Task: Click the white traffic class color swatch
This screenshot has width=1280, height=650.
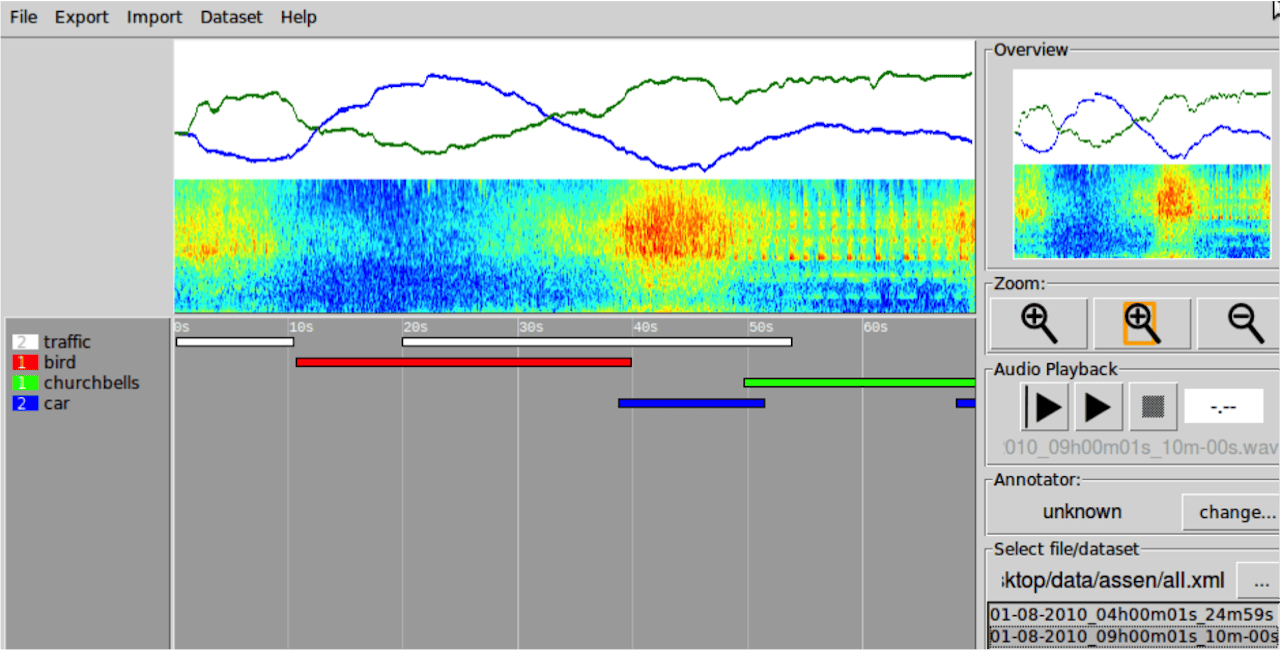Action: pyautogui.click(x=25, y=342)
